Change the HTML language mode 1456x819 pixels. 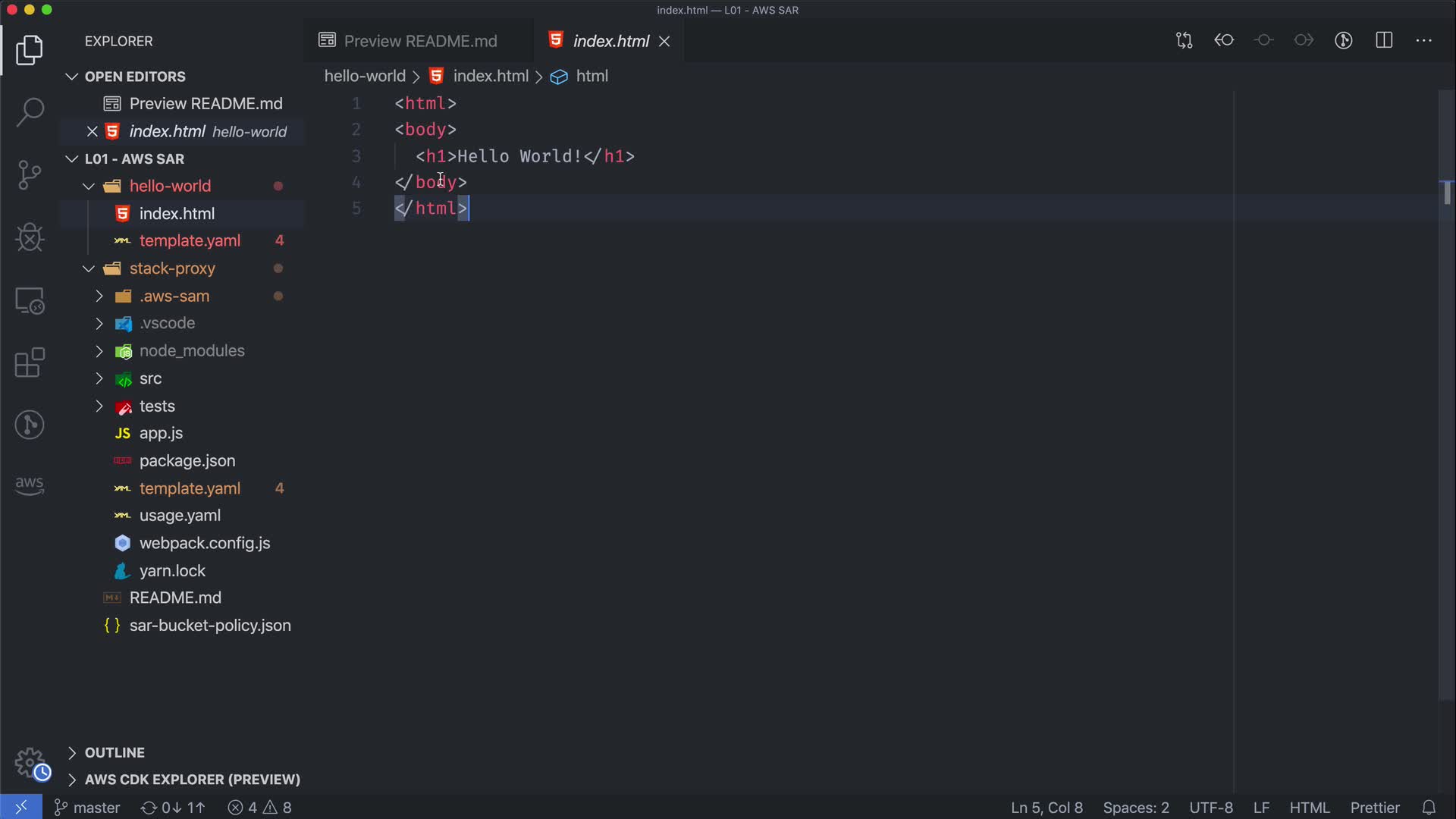[x=1310, y=808]
